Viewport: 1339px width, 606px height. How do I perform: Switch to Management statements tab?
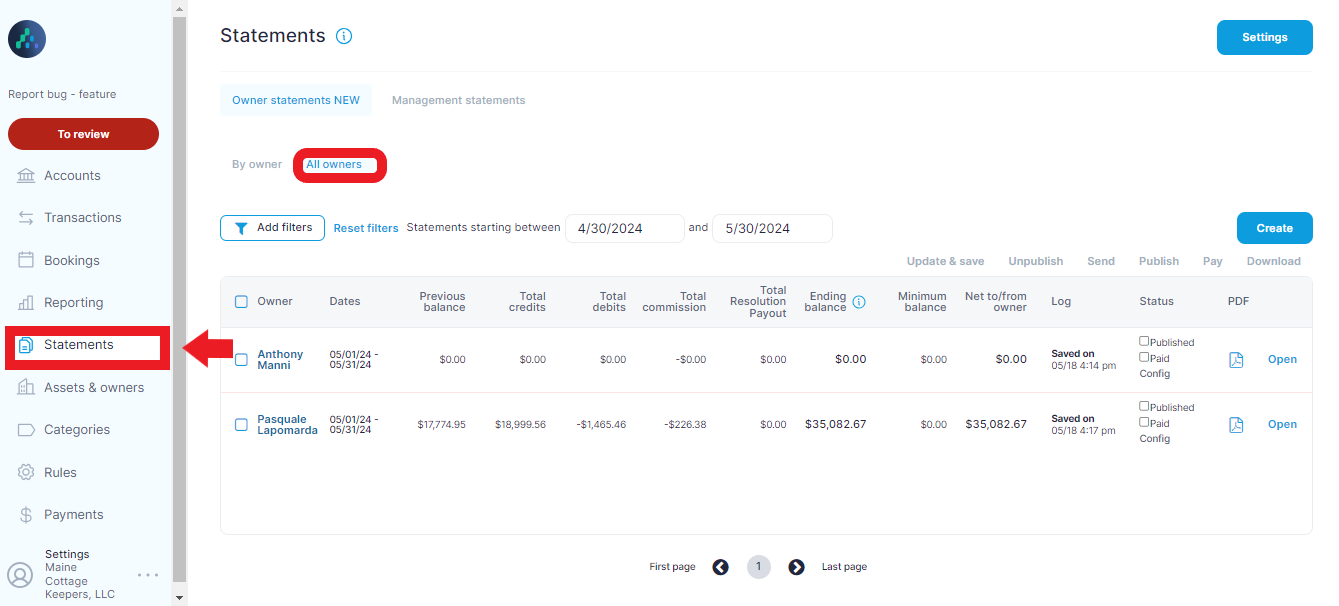(458, 100)
